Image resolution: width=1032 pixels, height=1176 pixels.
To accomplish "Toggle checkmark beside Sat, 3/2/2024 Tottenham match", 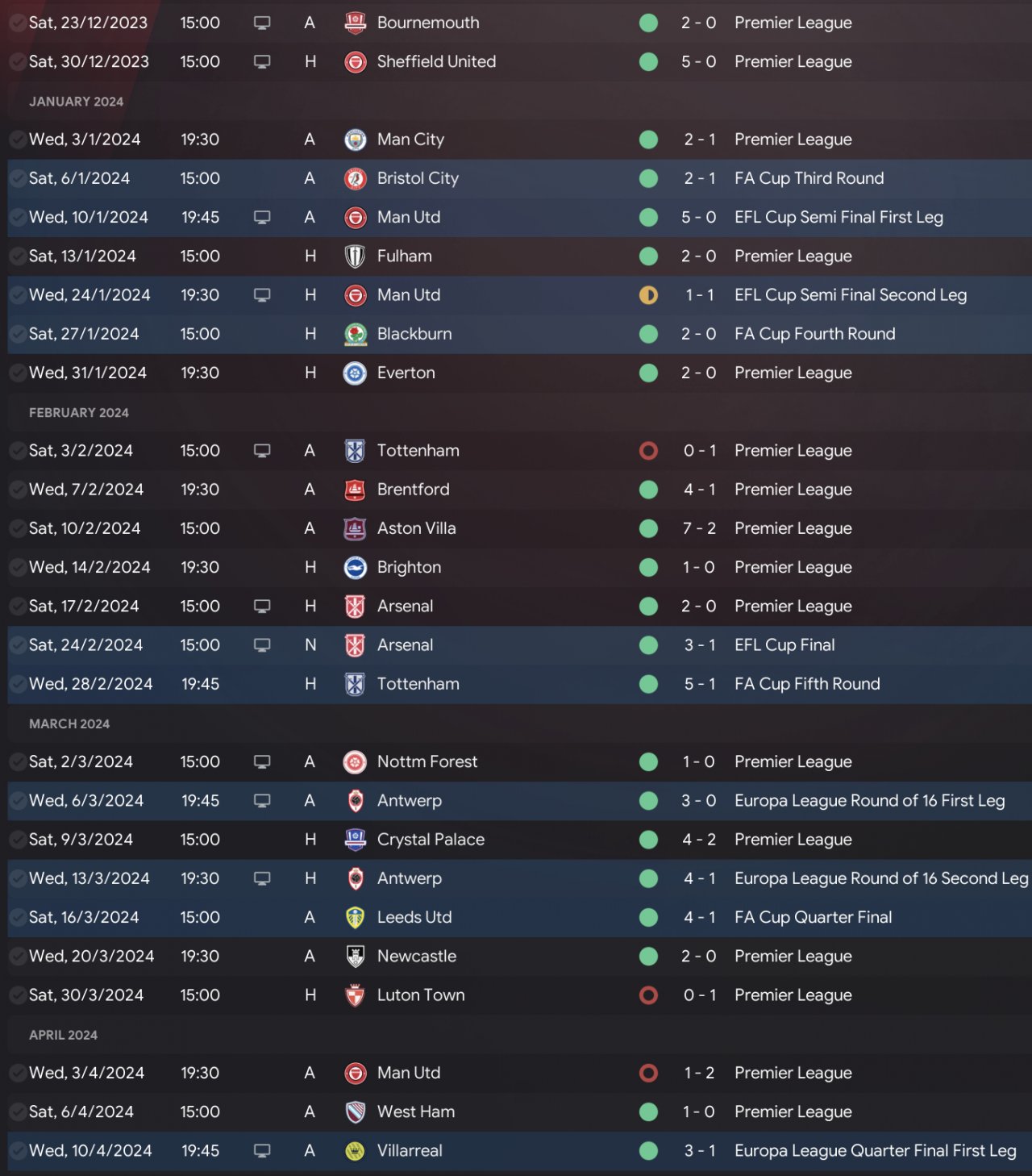I will 17,451.
